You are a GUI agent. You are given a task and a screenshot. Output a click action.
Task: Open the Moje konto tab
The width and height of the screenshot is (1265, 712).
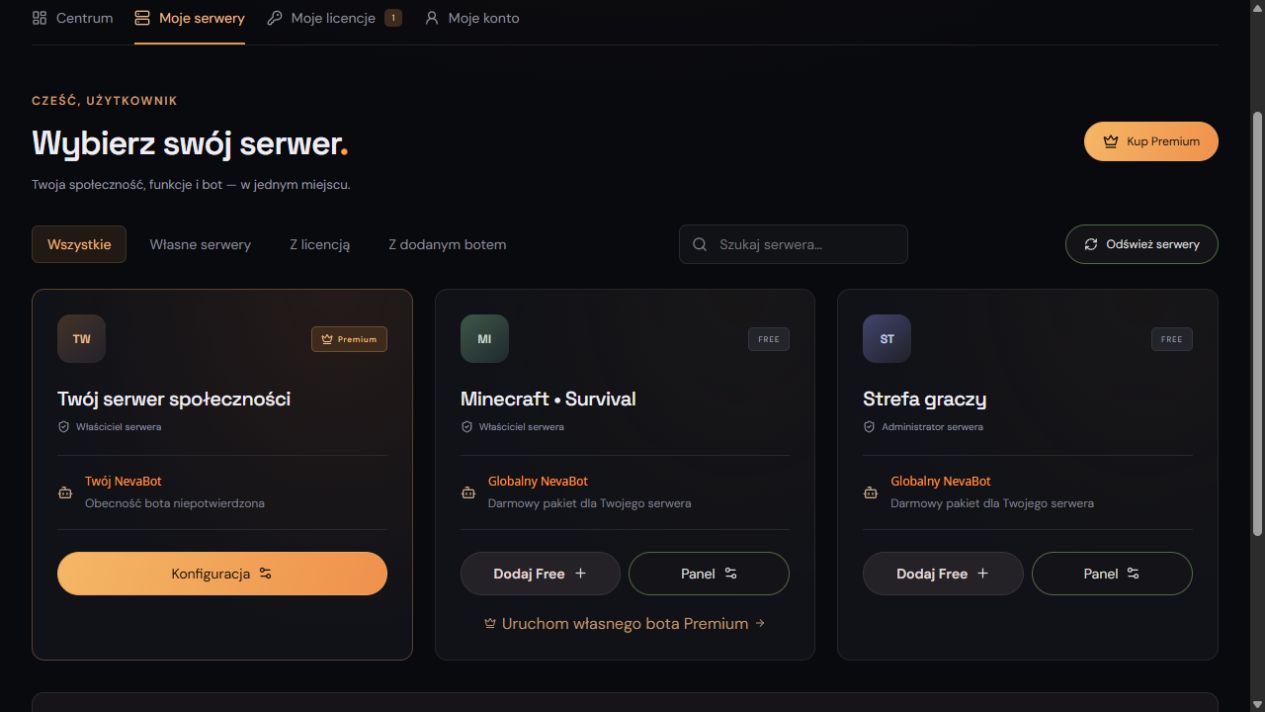point(472,18)
